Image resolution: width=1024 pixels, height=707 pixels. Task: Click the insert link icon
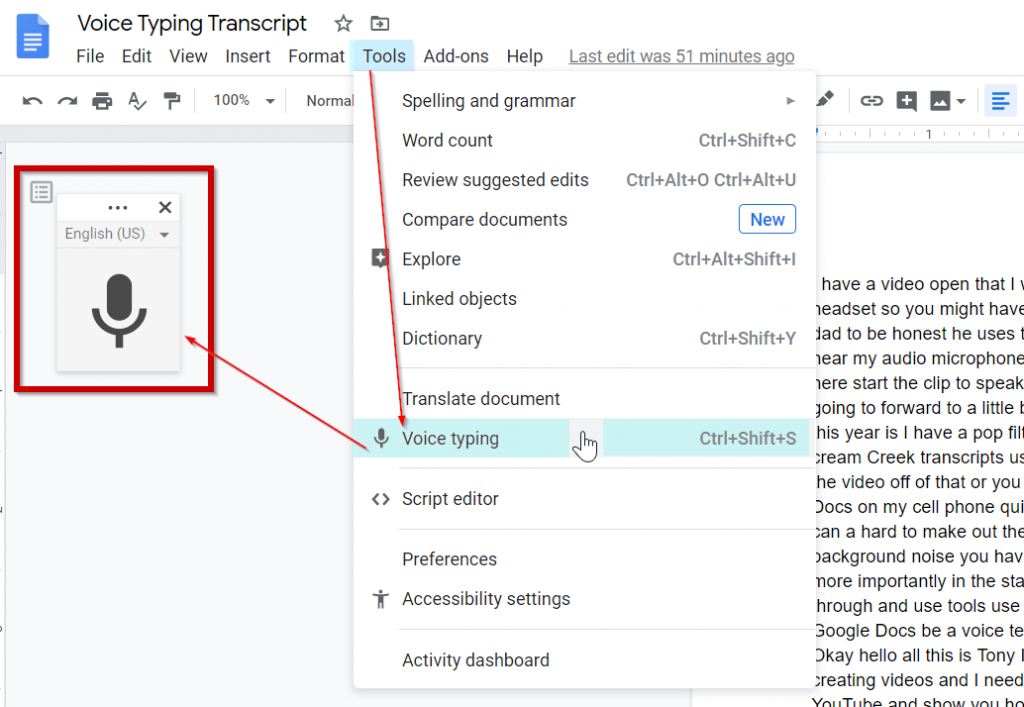tap(872, 101)
